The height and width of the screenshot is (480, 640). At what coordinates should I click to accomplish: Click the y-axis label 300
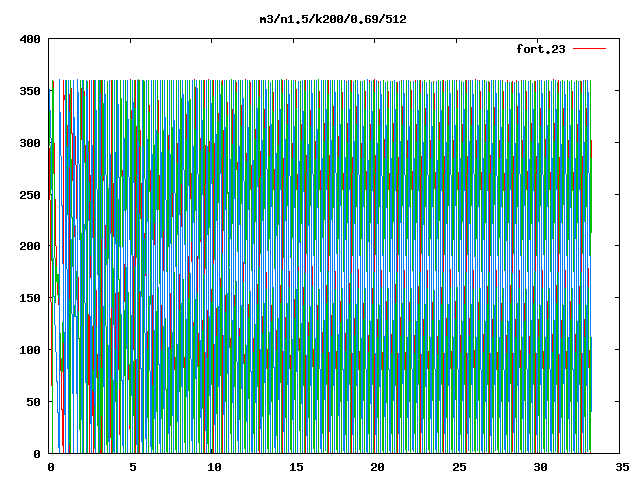tap(30, 143)
